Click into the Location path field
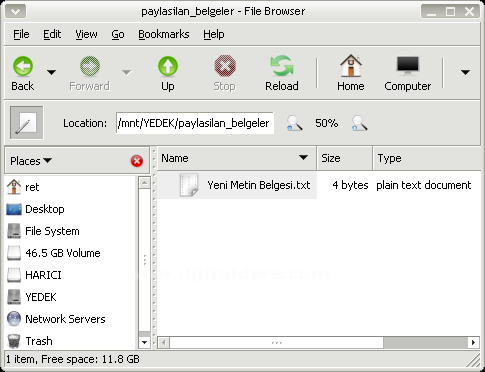 [x=195, y=123]
